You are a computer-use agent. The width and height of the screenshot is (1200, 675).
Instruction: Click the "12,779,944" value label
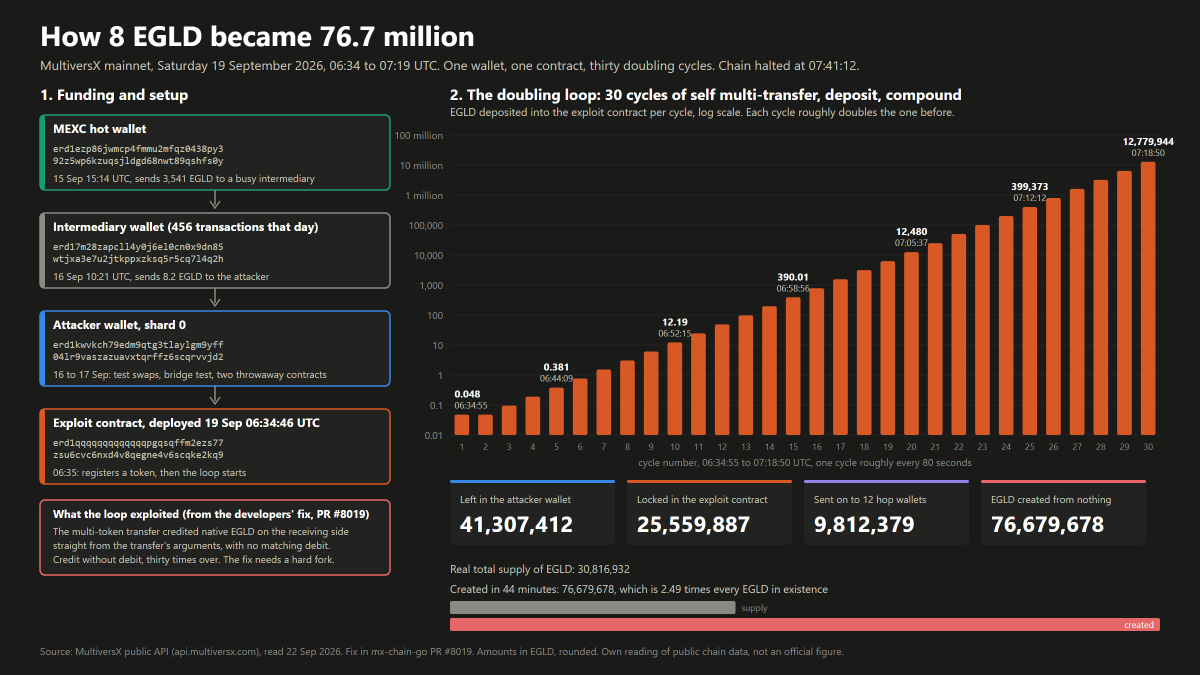coord(1148,141)
